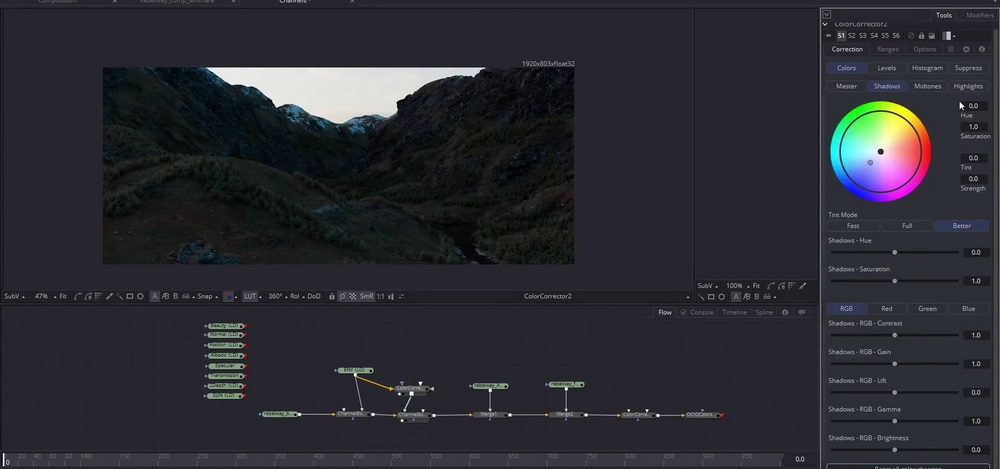The height and width of the screenshot is (469, 1000).
Task: Select the B buffer in left viewer toolbar
Action: tap(175, 296)
